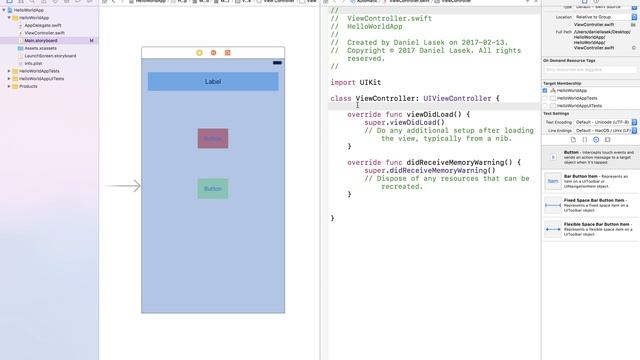640x360 pixels.
Task: Open Assets.xcassets in navigator
Action: (40, 48)
